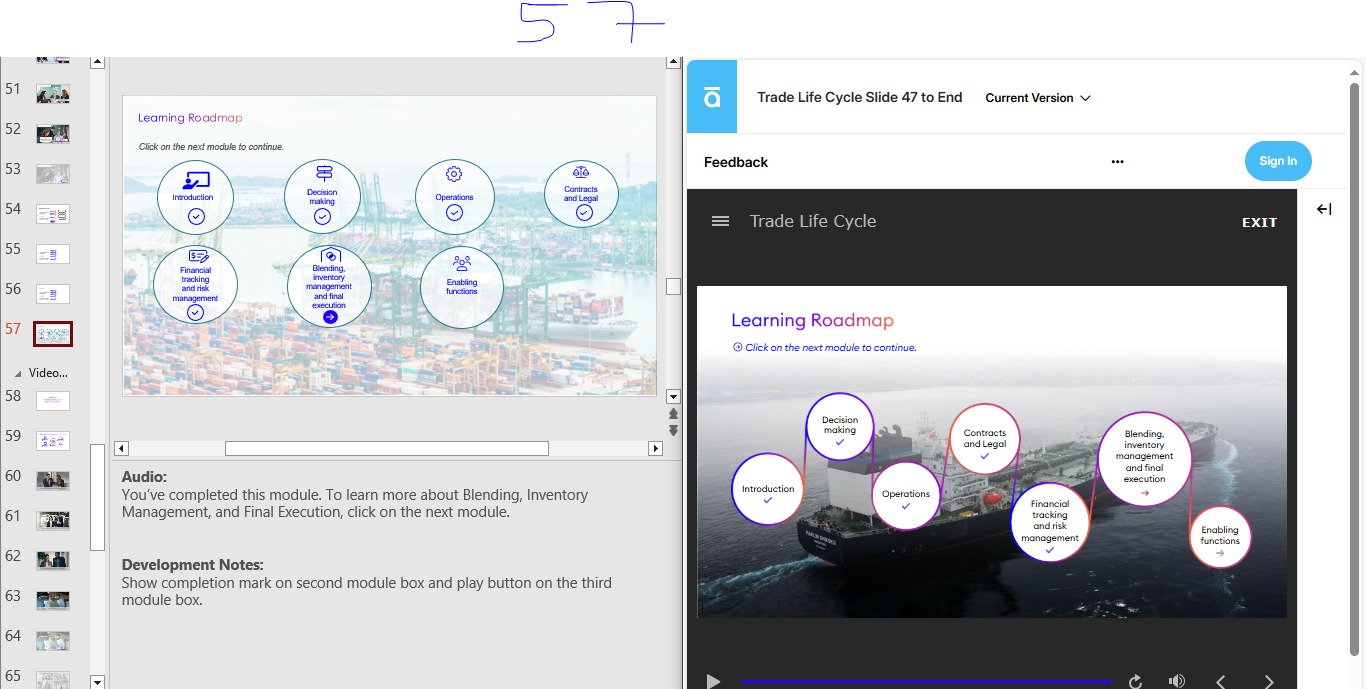The image size is (1366, 689).
Task: Open the Current Version dropdown
Action: (x=1037, y=98)
